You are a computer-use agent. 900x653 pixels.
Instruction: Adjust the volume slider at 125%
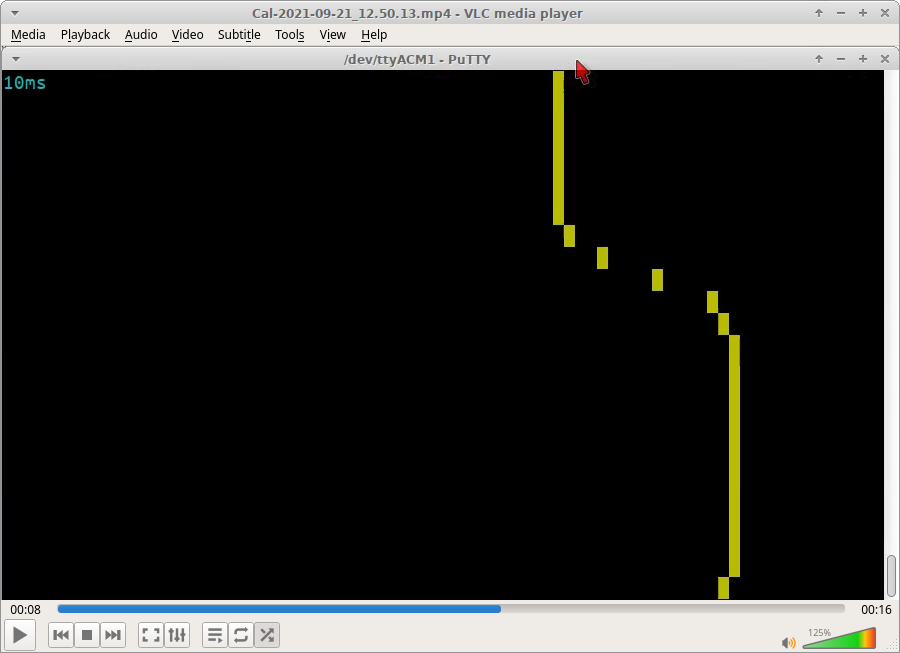(839, 639)
